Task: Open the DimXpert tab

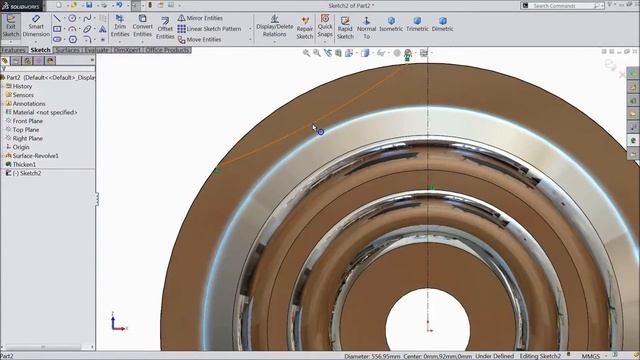Action: [x=127, y=50]
